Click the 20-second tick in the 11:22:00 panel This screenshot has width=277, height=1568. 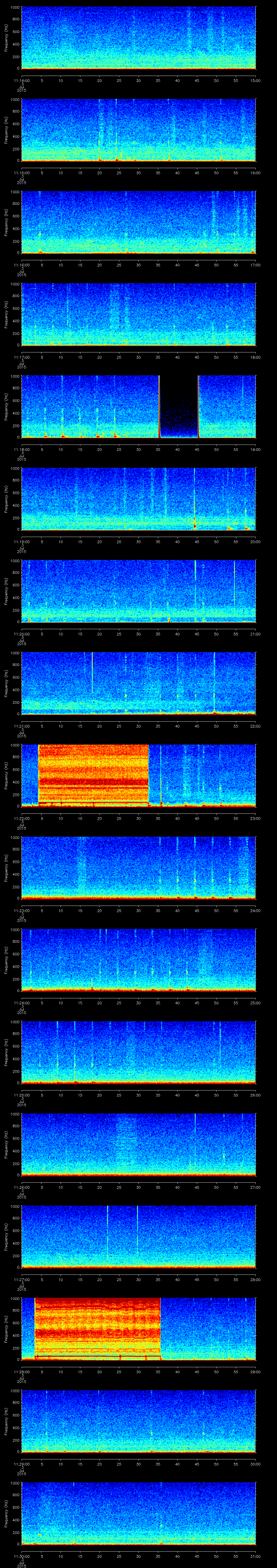(99, 818)
